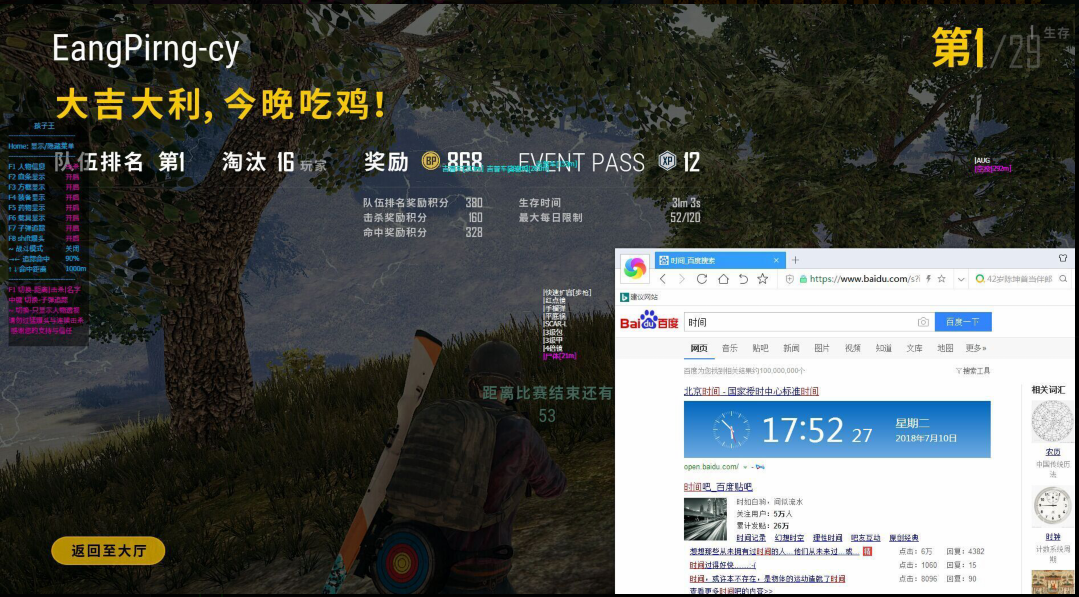Open the 农历 related term link
The image size is (1079, 597).
tap(1053, 453)
